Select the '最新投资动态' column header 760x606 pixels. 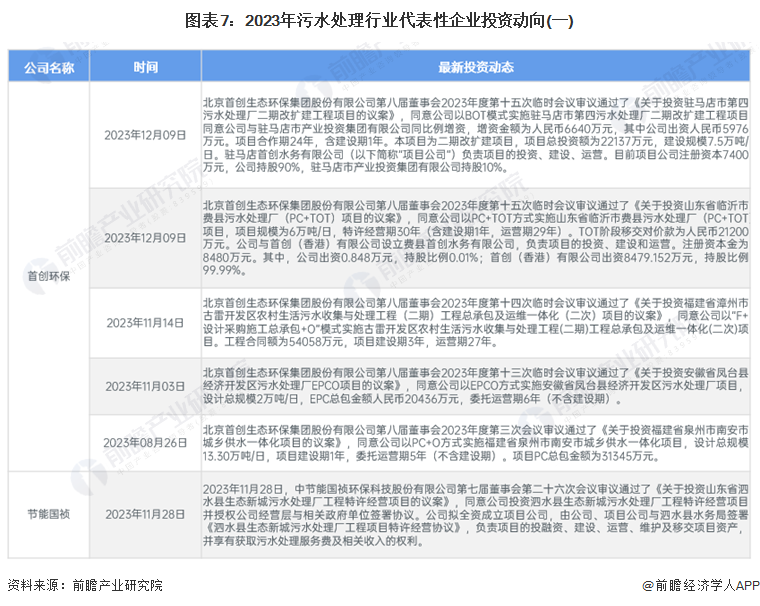click(475, 67)
